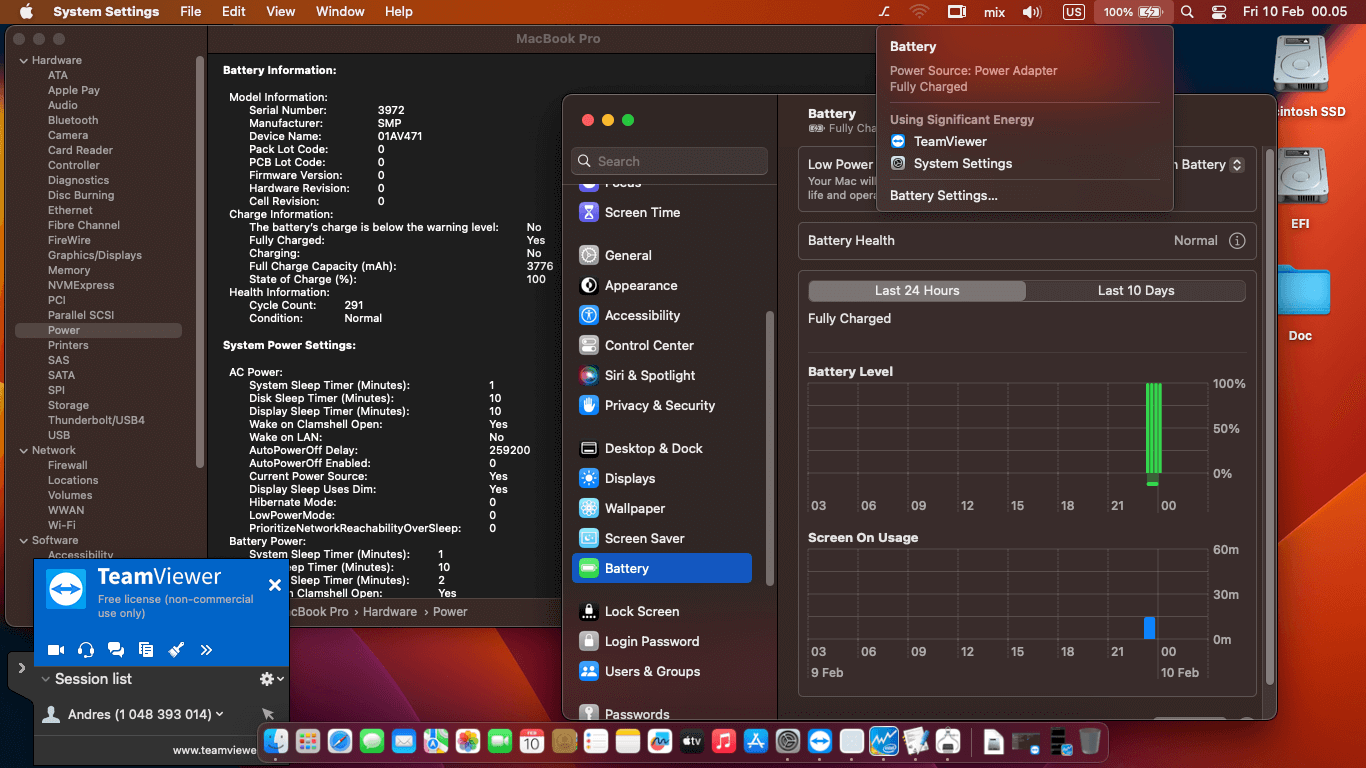The image size is (1366, 768).
Task: Open TeamViewer file box icon
Action: 146,650
